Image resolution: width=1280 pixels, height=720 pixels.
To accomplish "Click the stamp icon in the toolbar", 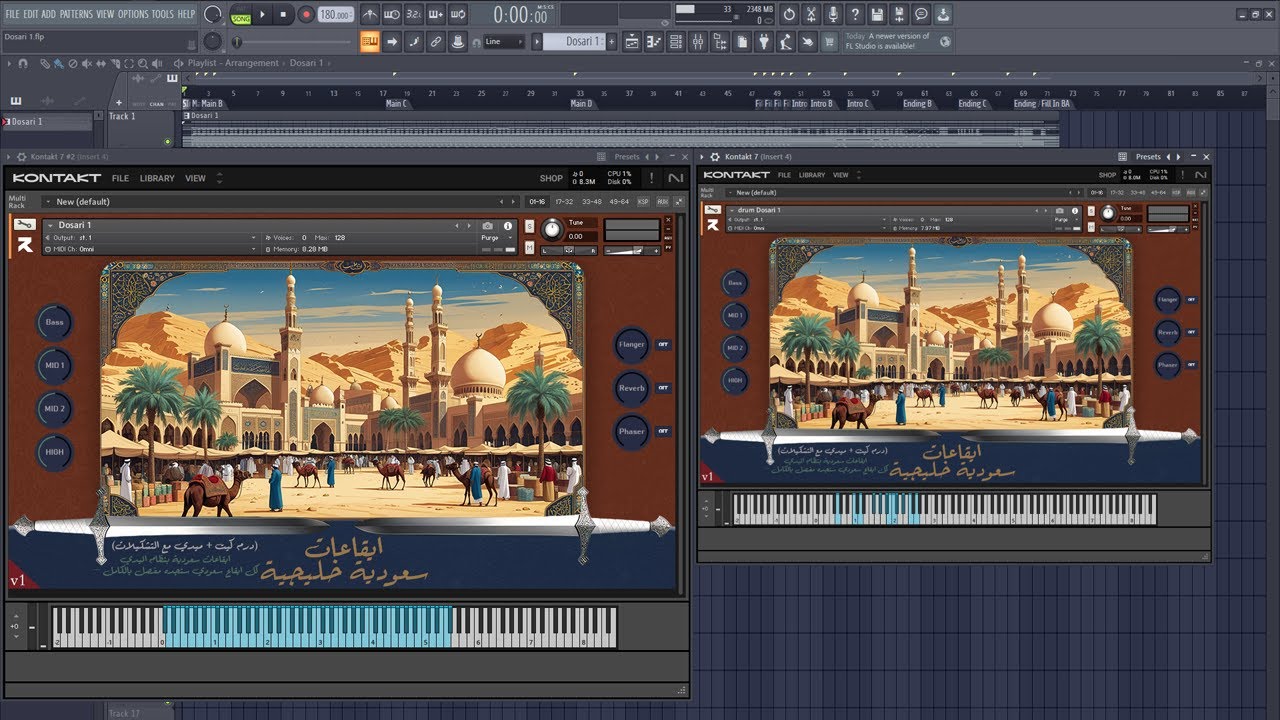I will (x=458, y=41).
